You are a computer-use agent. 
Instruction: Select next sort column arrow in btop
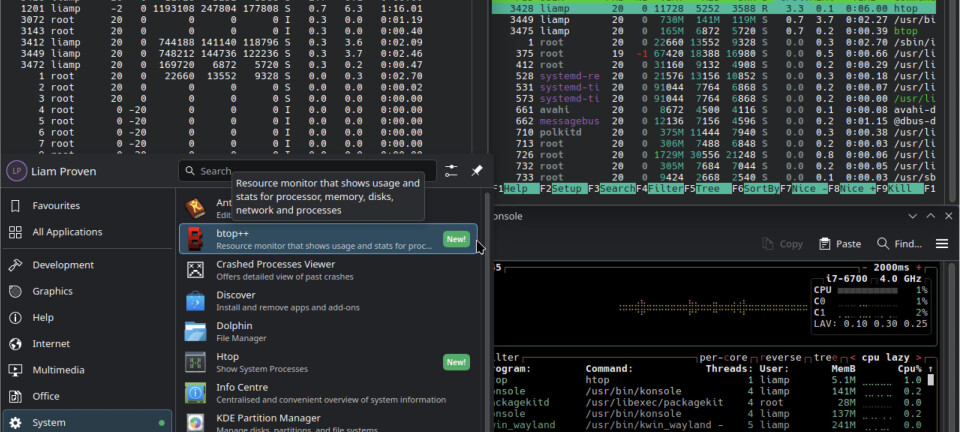point(919,357)
